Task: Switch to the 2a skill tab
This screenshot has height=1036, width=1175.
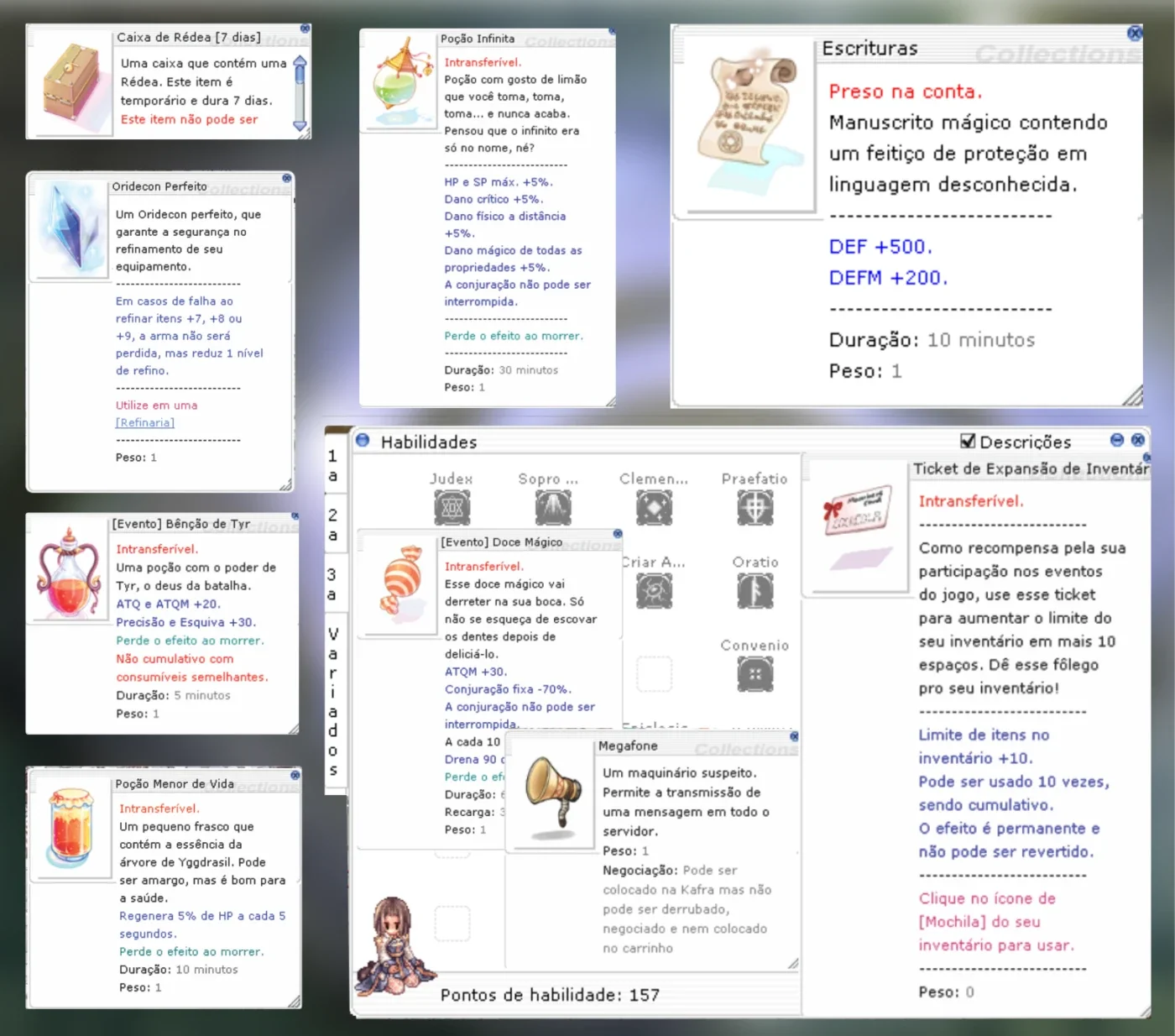Action: click(332, 525)
